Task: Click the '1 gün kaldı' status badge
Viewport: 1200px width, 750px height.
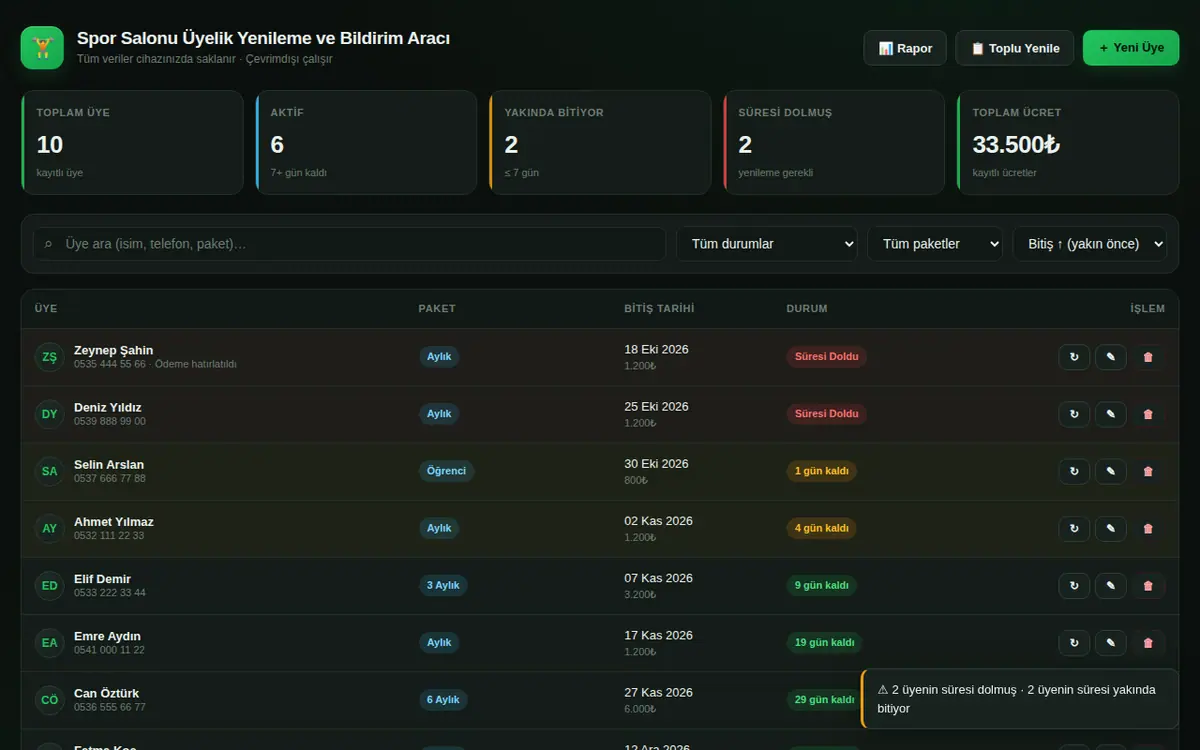Action: 822,471
